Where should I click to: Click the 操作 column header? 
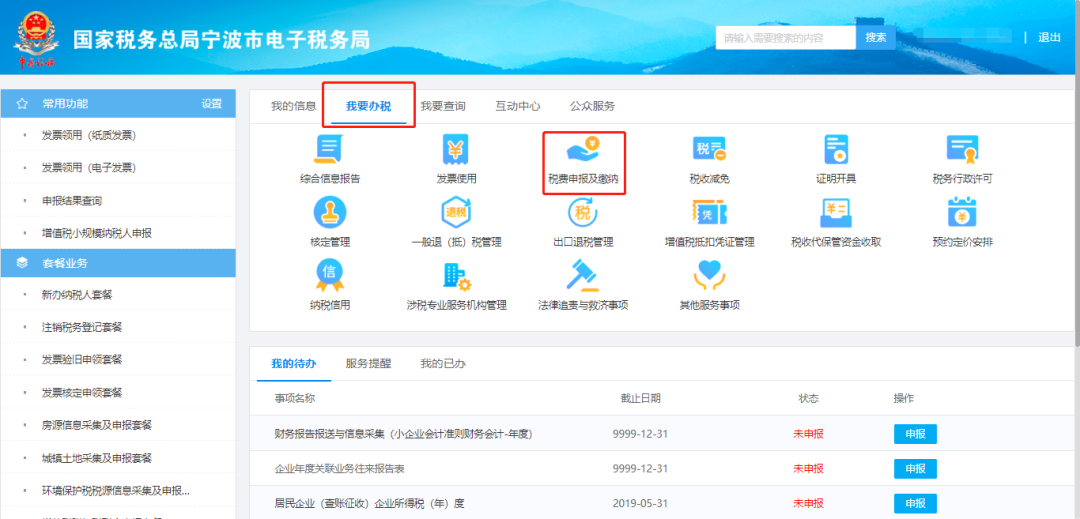(x=904, y=399)
